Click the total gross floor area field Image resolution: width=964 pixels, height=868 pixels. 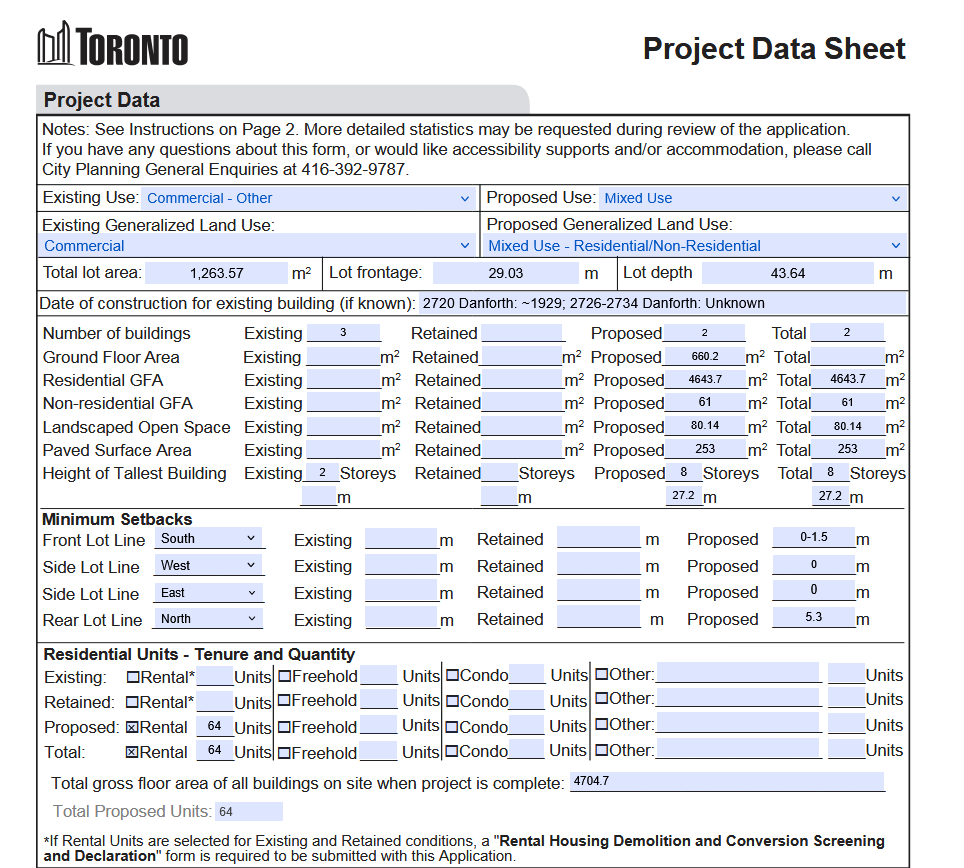[726, 782]
